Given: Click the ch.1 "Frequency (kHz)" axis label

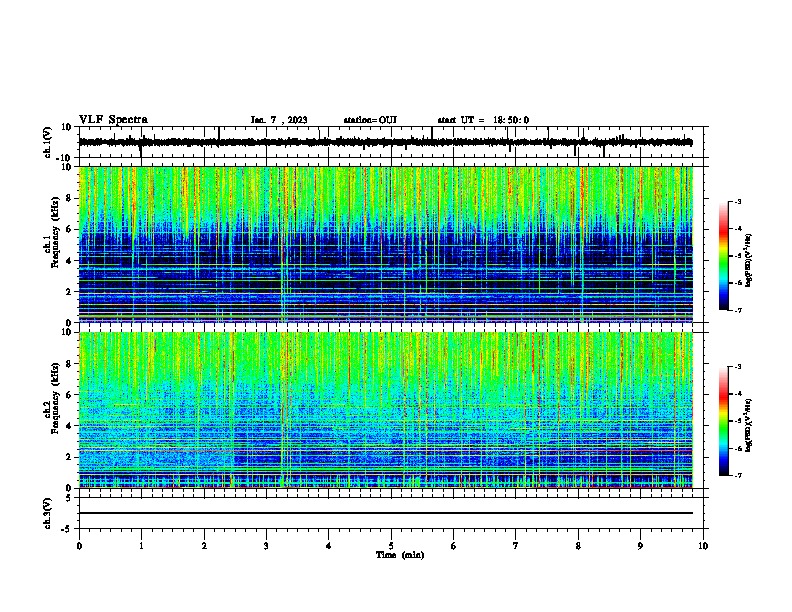Looking at the screenshot, I should click(55, 232).
